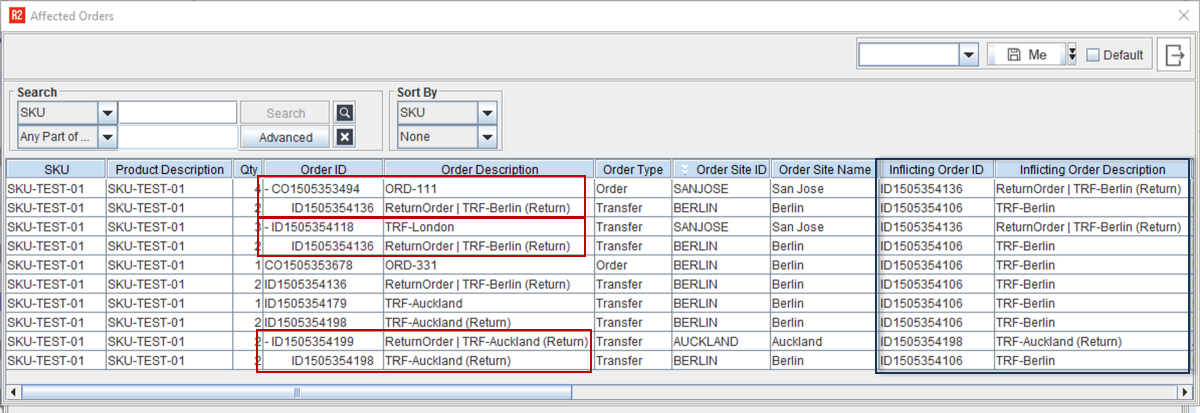This screenshot has height=413, width=1200.
Task: Collapse the CO1505353494 order row
Action: point(267,189)
